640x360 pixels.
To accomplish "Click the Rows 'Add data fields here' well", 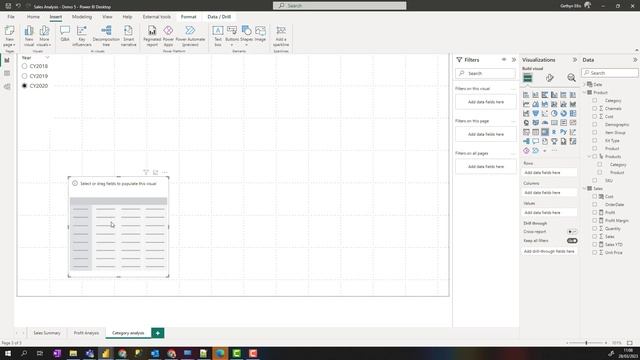I will click(x=549, y=173).
